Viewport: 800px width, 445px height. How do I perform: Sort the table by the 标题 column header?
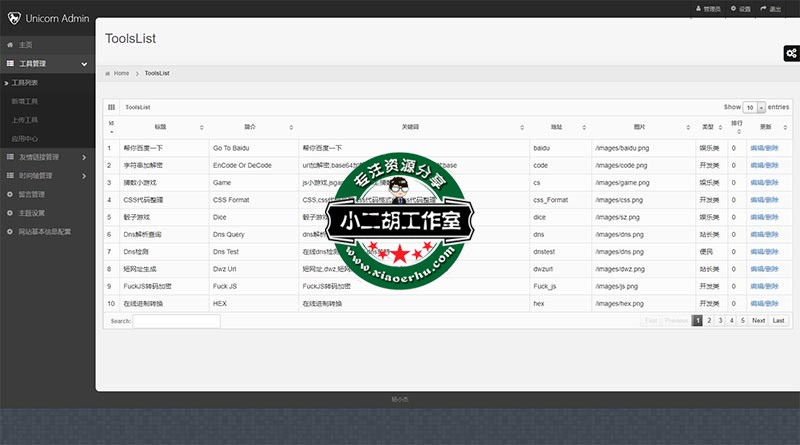160,127
